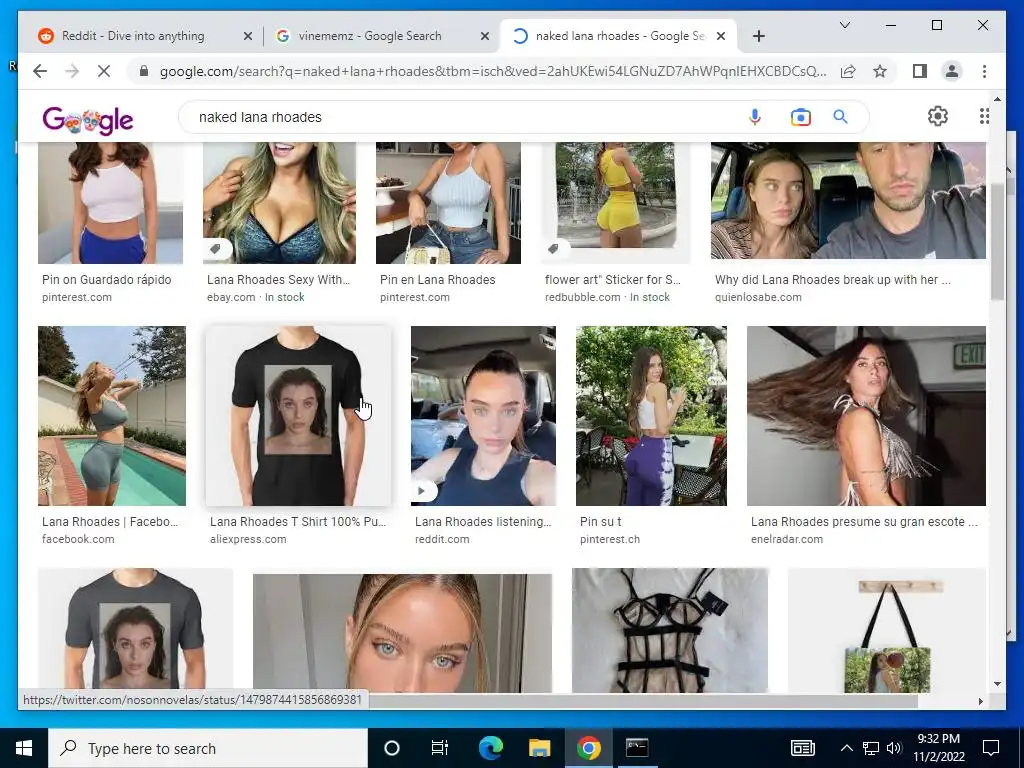This screenshot has height=768, width=1024.
Task: Open the notification center icon
Action: [991, 748]
